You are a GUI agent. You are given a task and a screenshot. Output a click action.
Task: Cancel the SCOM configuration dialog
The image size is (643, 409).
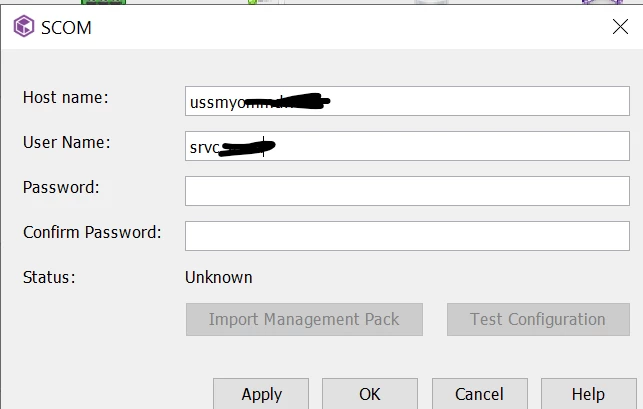[479, 394]
